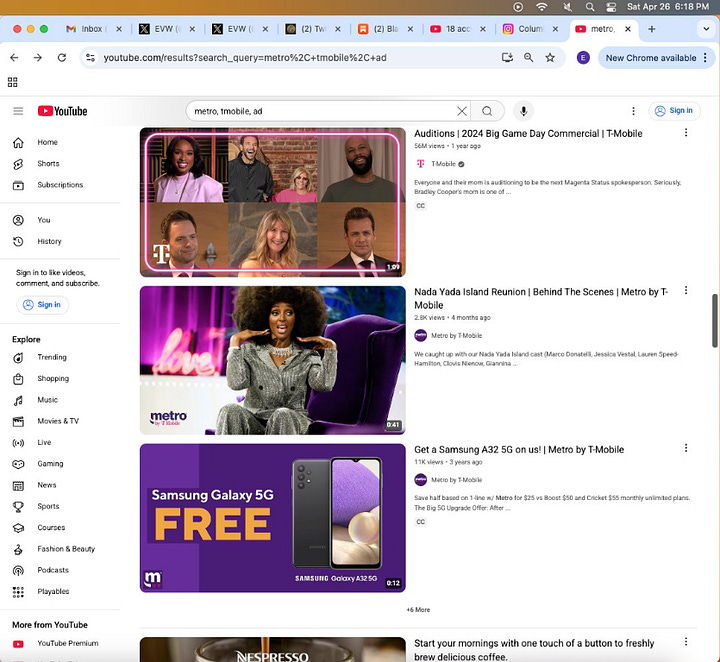Go to the YouTube logo homepage
The height and width of the screenshot is (662, 720).
pos(62,111)
